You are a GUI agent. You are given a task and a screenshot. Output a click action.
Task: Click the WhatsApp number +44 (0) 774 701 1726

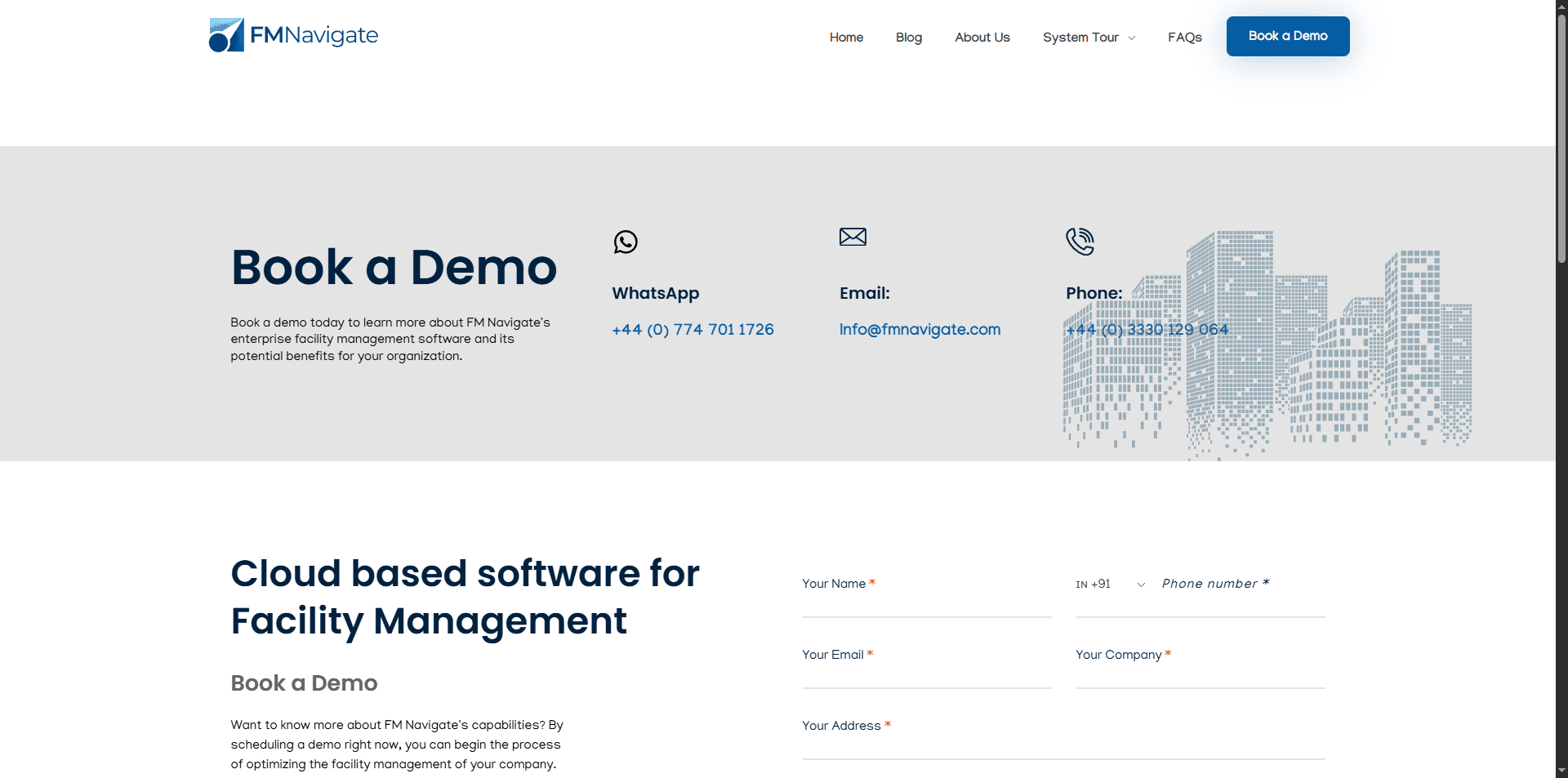[693, 330]
